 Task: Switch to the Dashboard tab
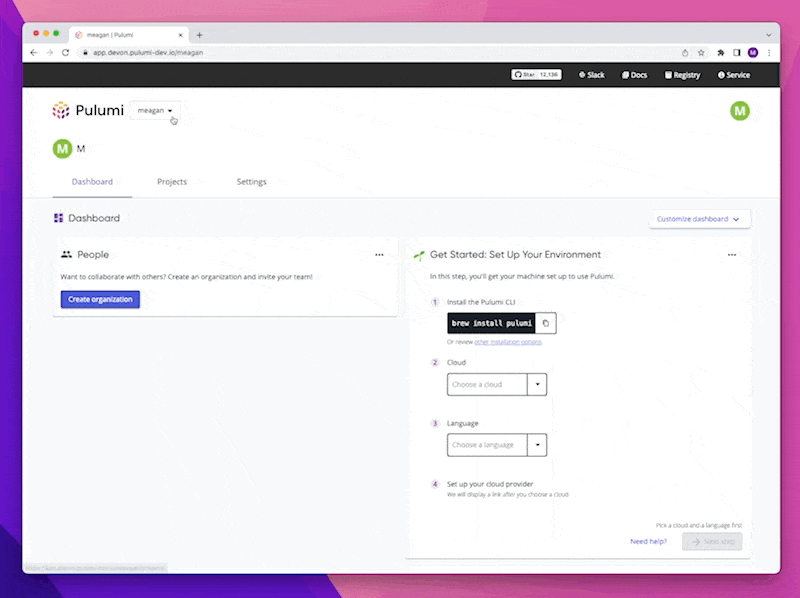pos(92,182)
